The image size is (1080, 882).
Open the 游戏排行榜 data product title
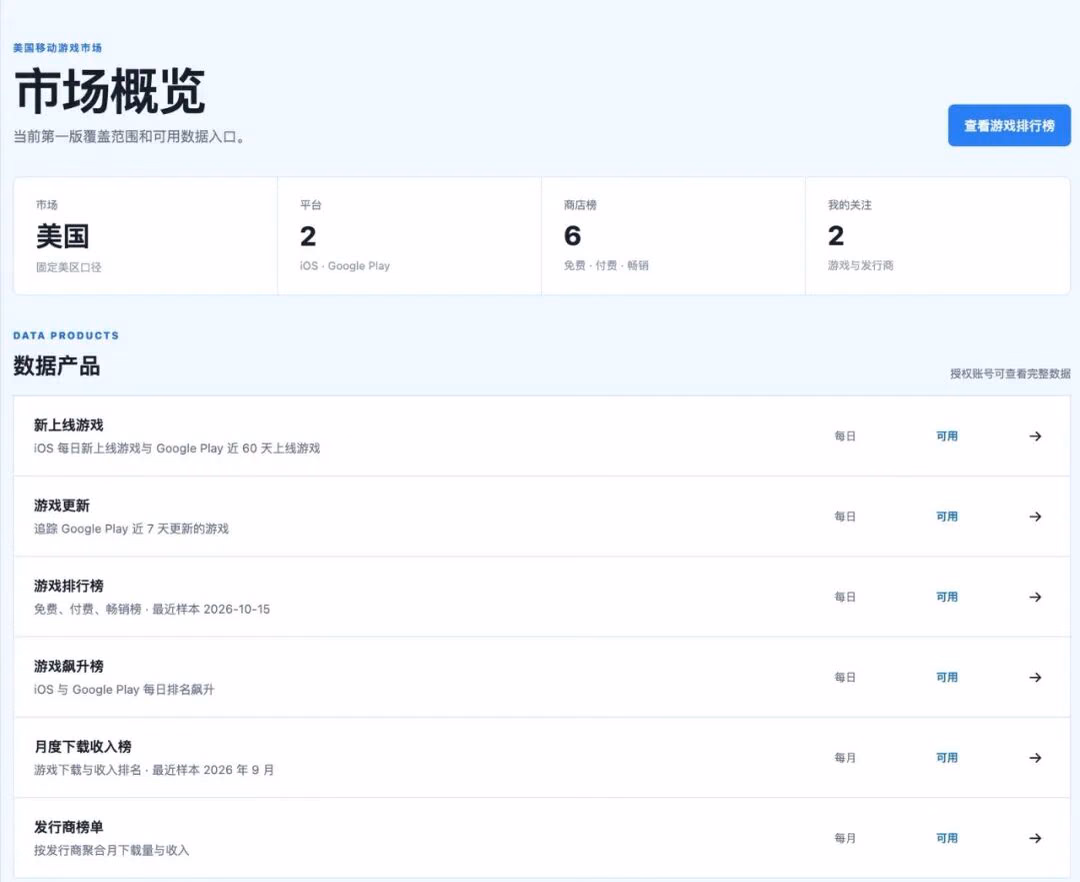pos(68,586)
